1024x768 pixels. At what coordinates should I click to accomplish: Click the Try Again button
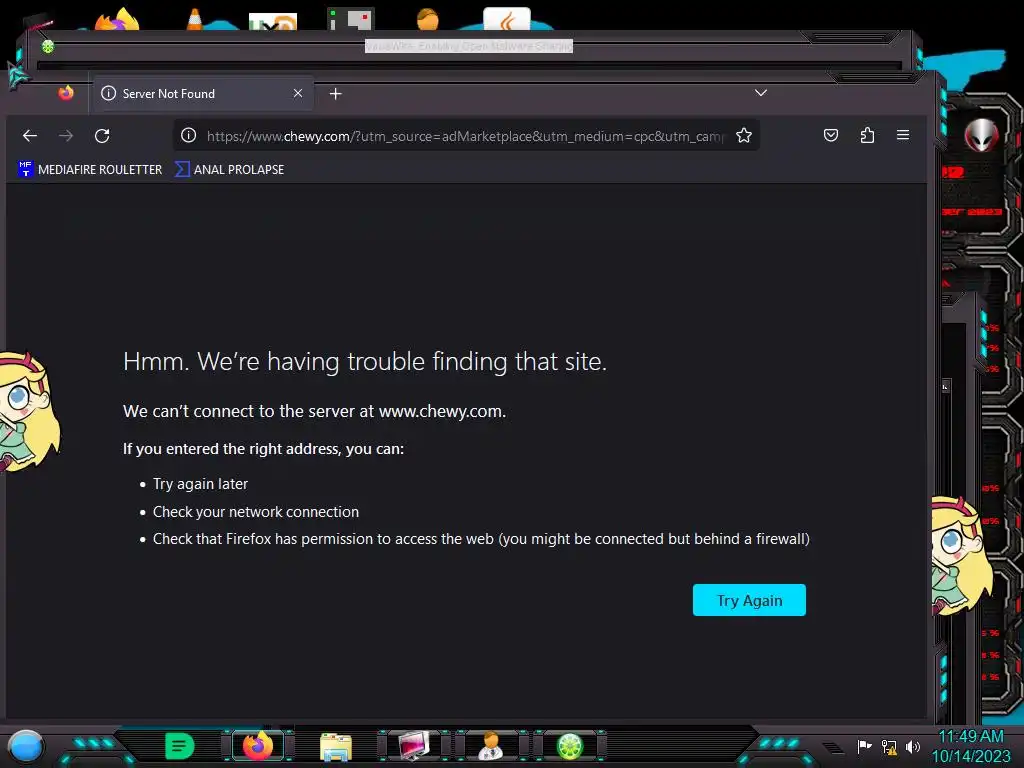749,600
